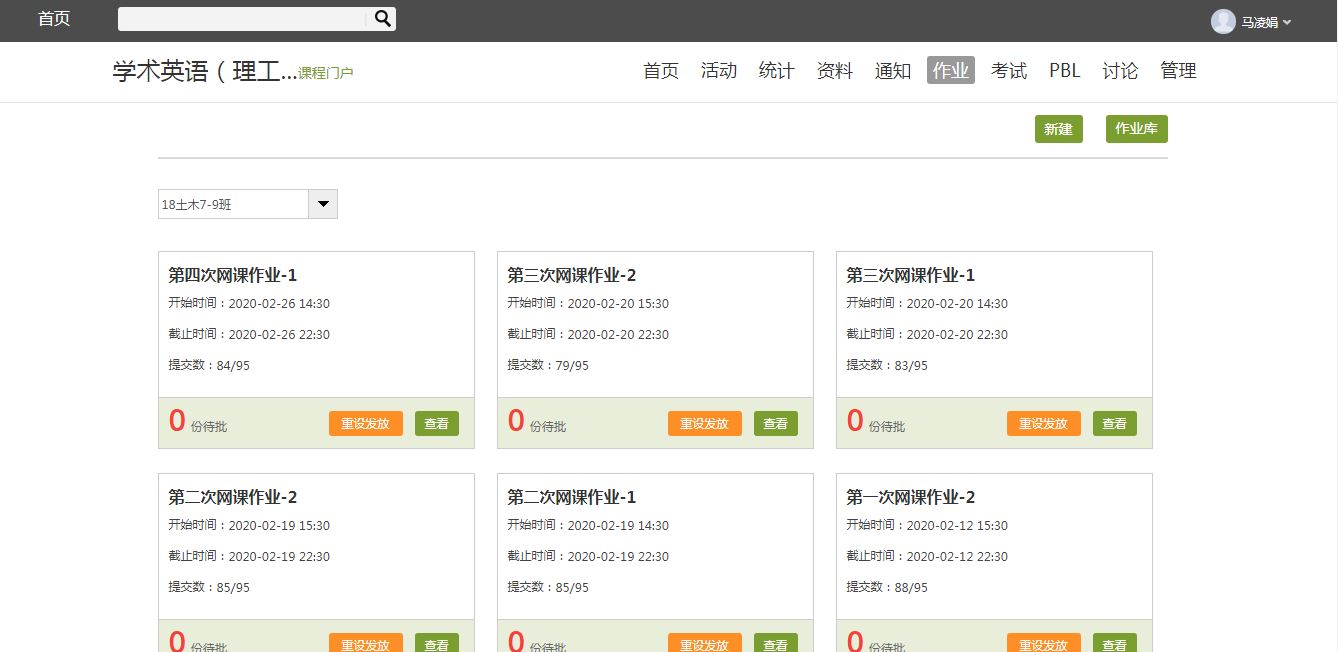Click 重设发放 for 第四次网课作业-1

tap(366, 424)
